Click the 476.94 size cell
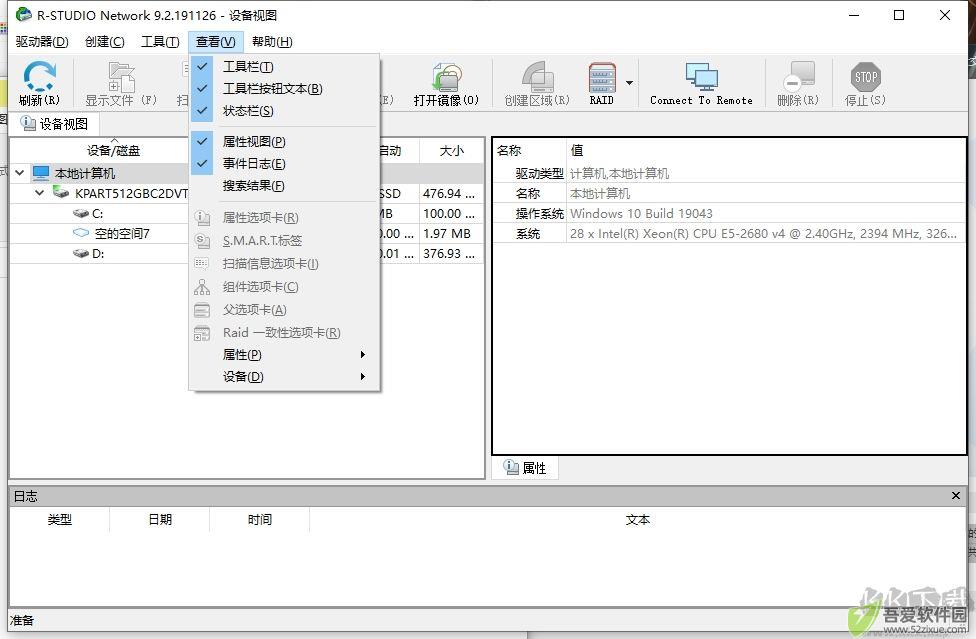 coord(449,194)
